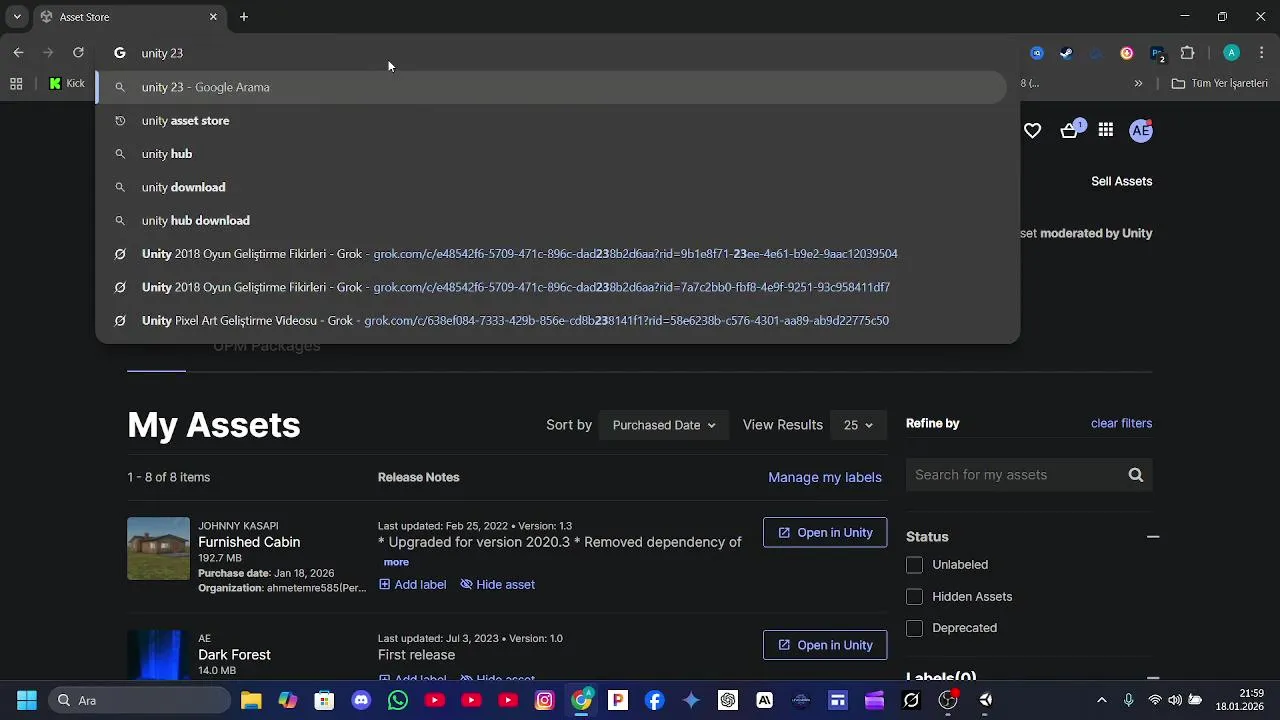Open the Sort by Purchased Date dropdown
Image resolution: width=1280 pixels, height=720 pixels.
coord(664,425)
